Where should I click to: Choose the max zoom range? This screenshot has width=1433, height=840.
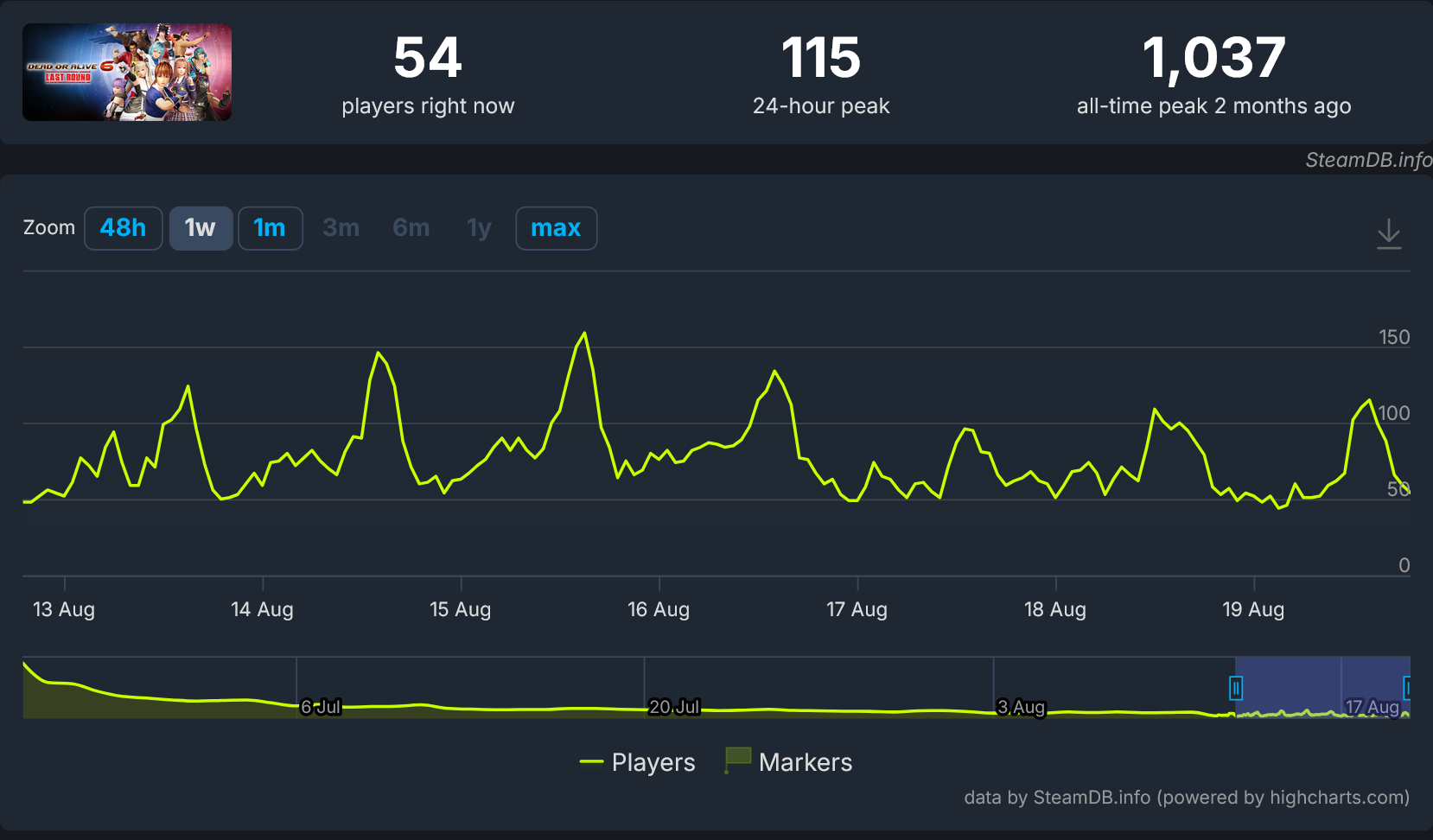point(556,228)
